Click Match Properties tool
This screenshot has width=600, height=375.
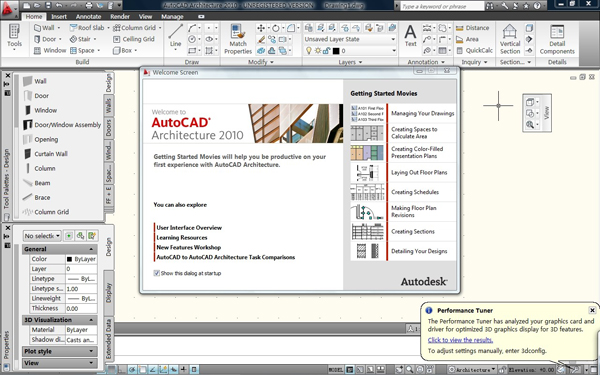(238, 39)
